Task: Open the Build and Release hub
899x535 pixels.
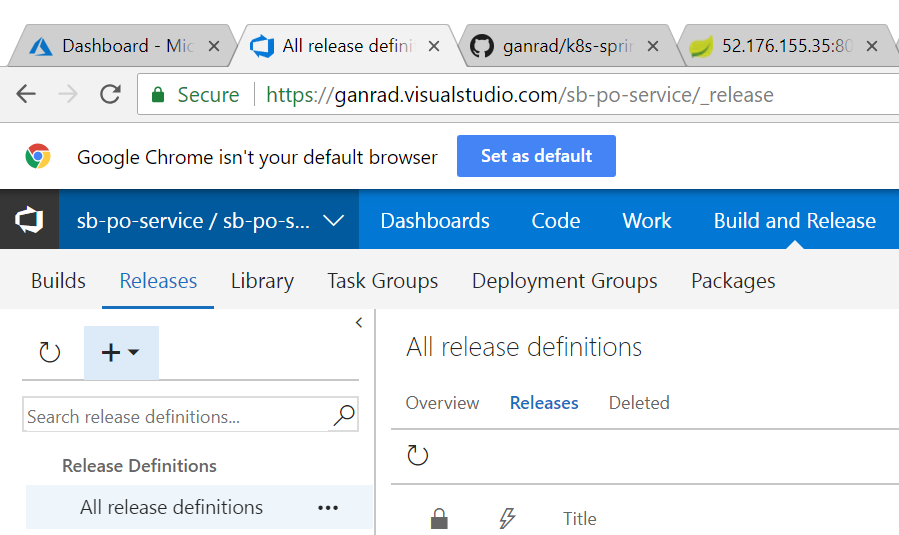Action: [x=795, y=221]
